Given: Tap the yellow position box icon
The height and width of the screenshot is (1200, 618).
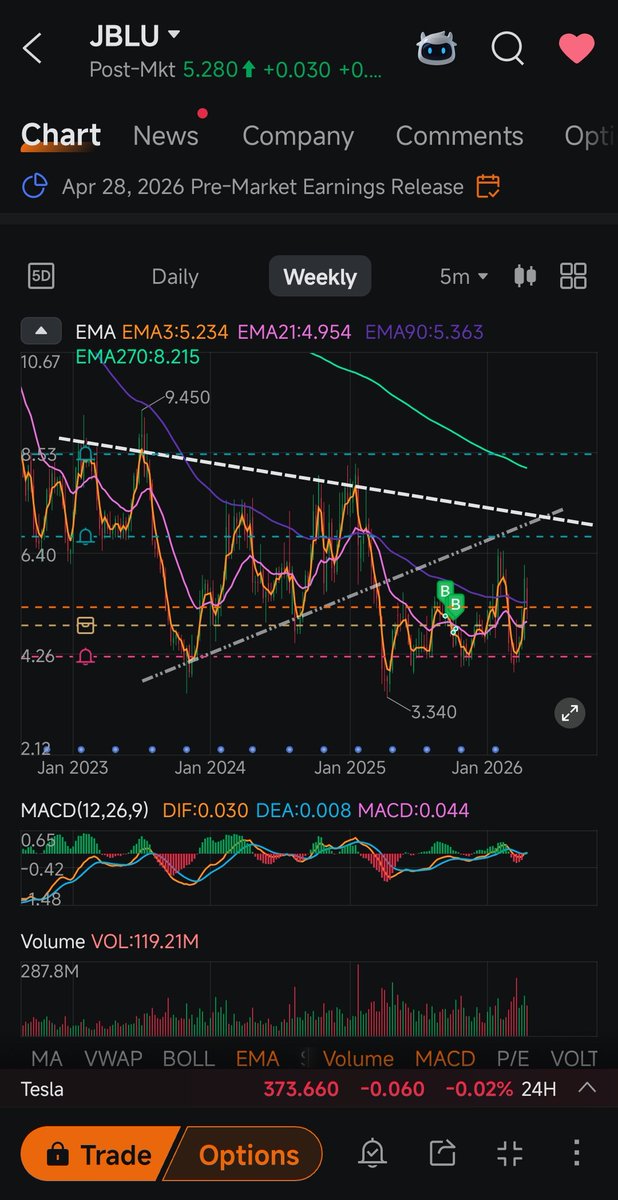Looking at the screenshot, I should coord(86,625).
